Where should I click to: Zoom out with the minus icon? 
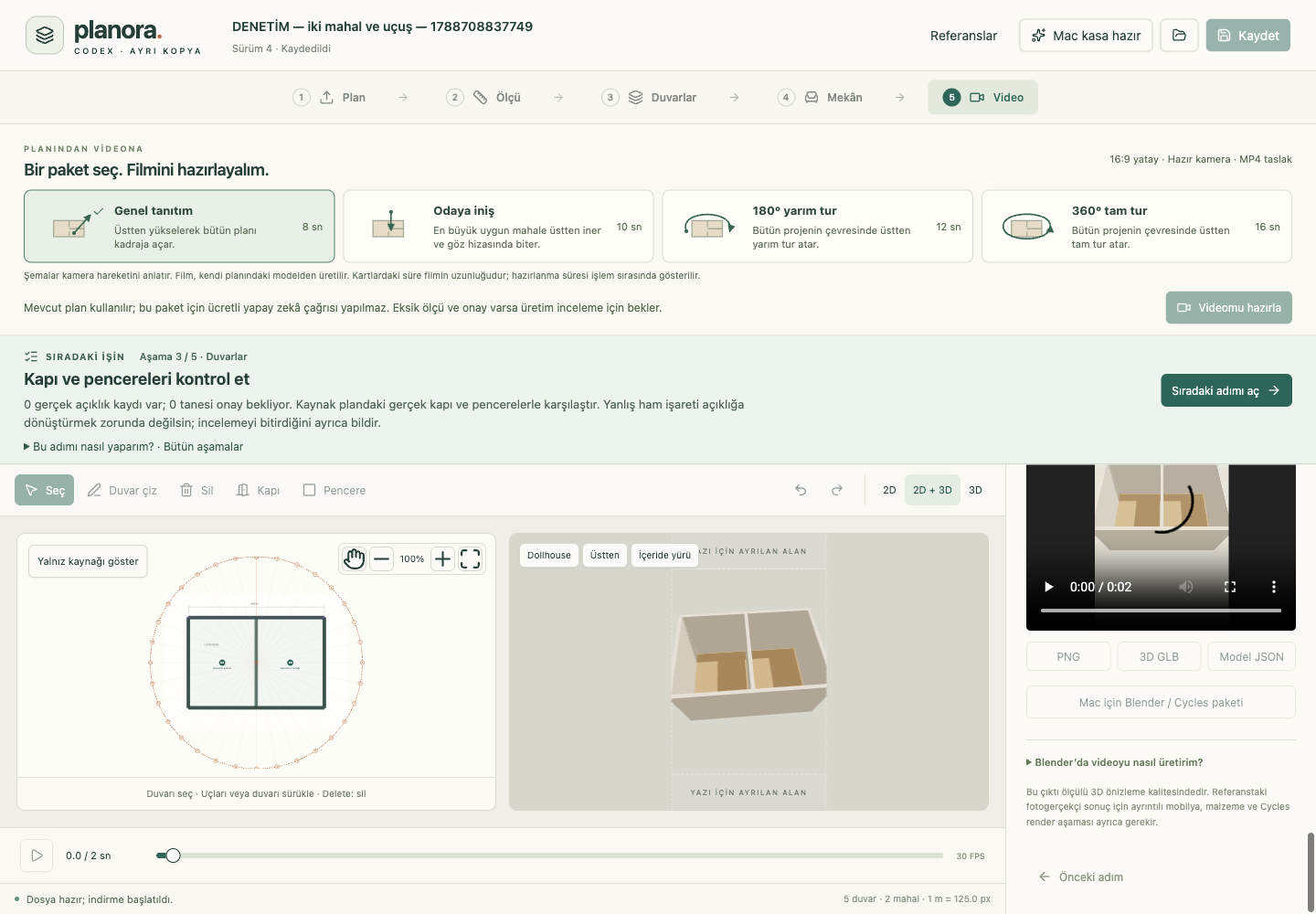pyautogui.click(x=382, y=558)
